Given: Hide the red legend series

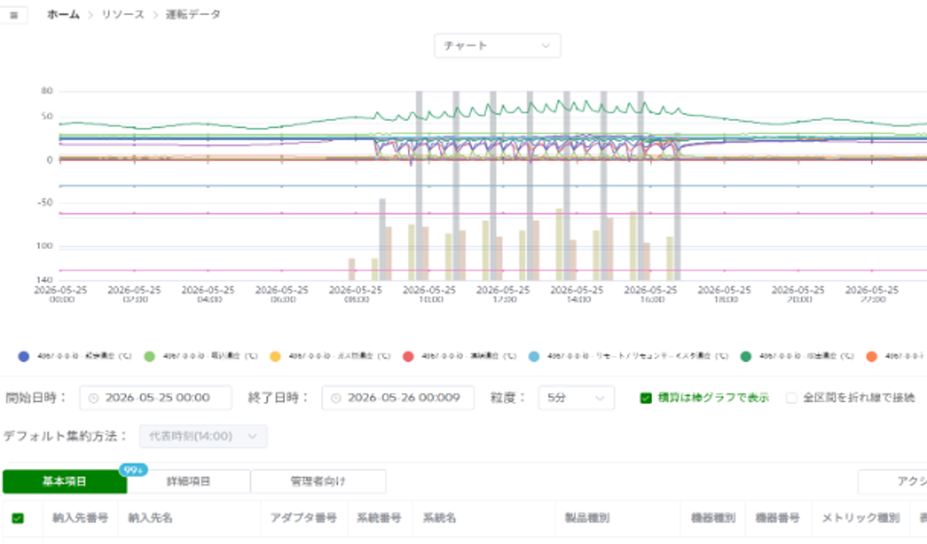Looking at the screenshot, I should point(408,357).
